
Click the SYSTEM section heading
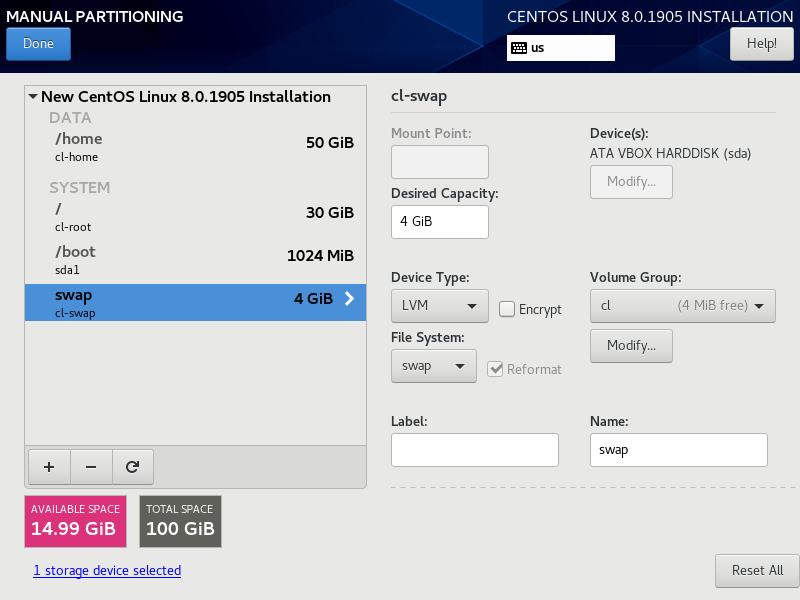pos(80,188)
